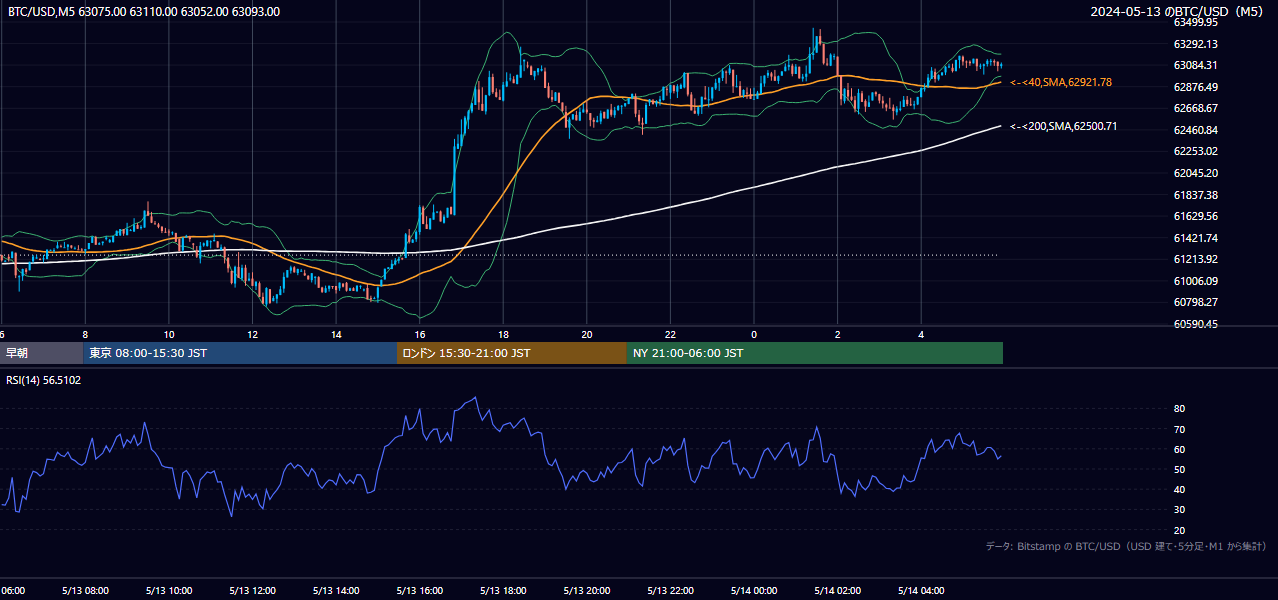
Task: Click hour tick 16 below the price chart
Action: (x=420, y=334)
